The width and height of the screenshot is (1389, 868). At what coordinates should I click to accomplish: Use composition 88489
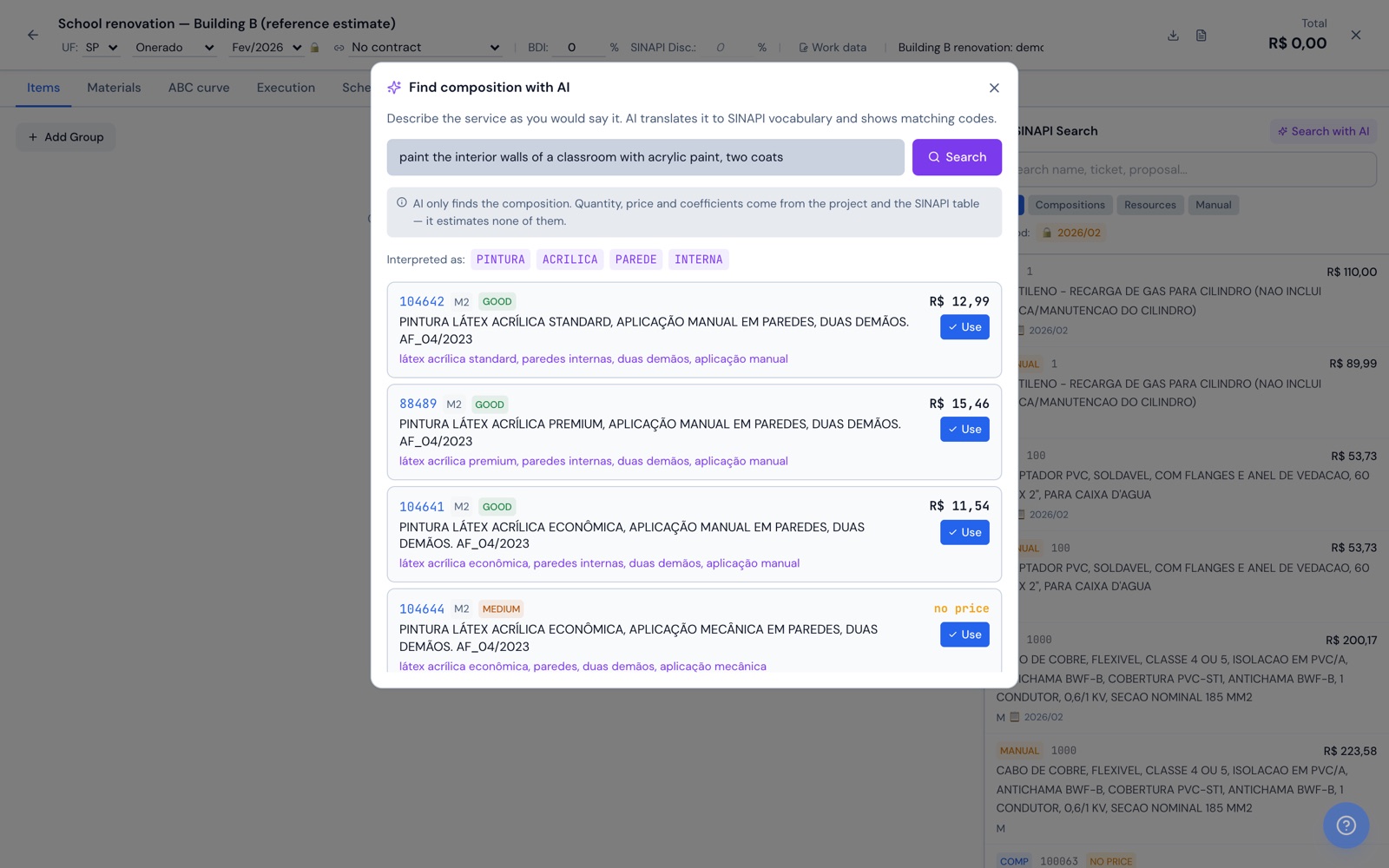(x=964, y=430)
